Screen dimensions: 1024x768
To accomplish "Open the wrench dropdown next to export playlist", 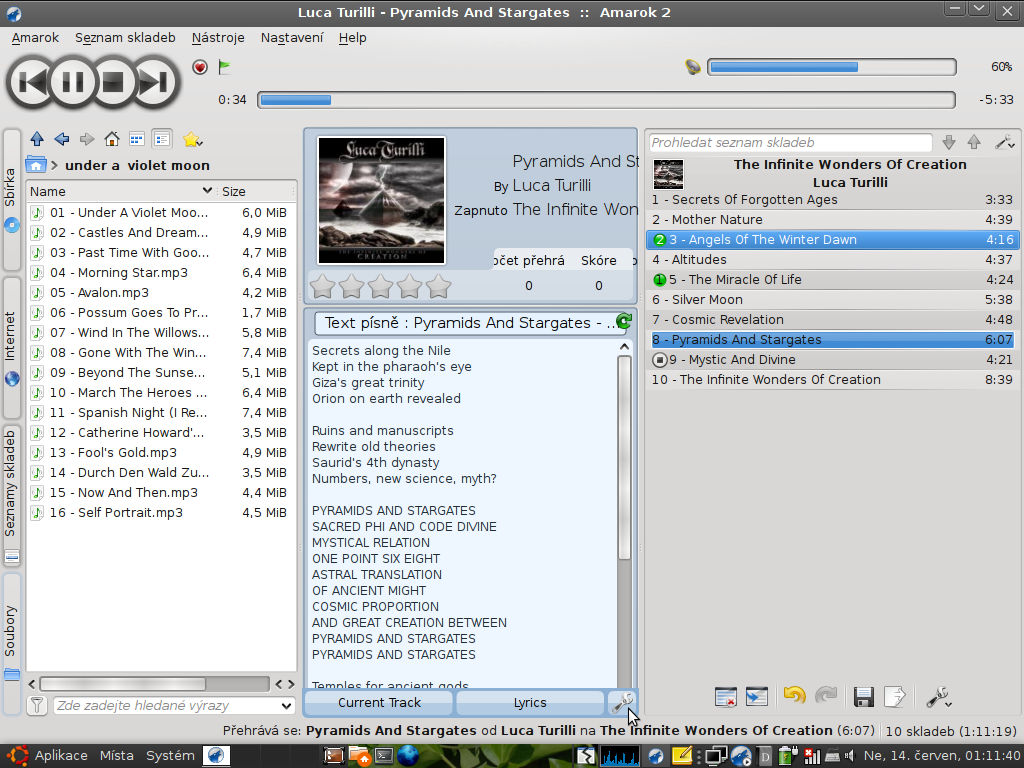I will click(938, 697).
